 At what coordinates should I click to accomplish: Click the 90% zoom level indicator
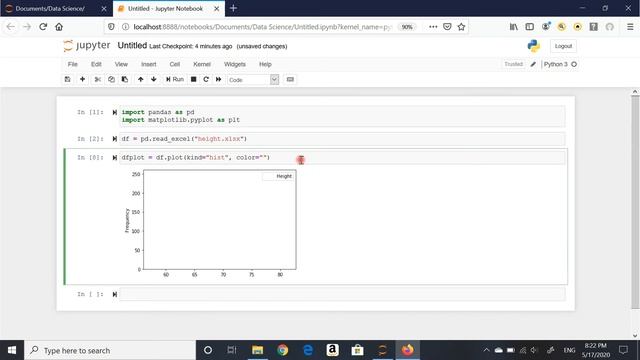pos(407,27)
